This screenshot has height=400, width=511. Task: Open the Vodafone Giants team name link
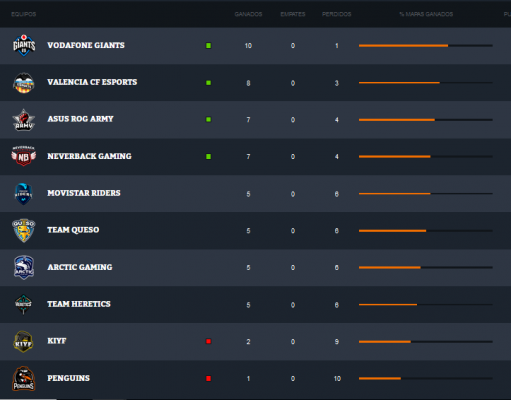[x=86, y=45]
